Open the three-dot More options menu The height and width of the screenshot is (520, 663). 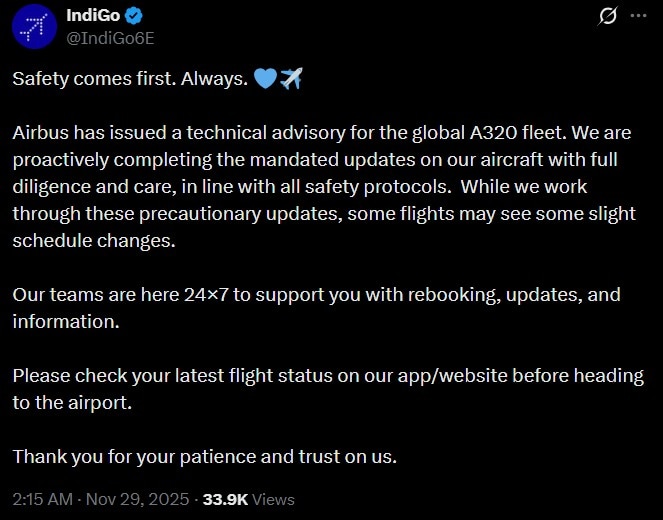click(x=636, y=16)
